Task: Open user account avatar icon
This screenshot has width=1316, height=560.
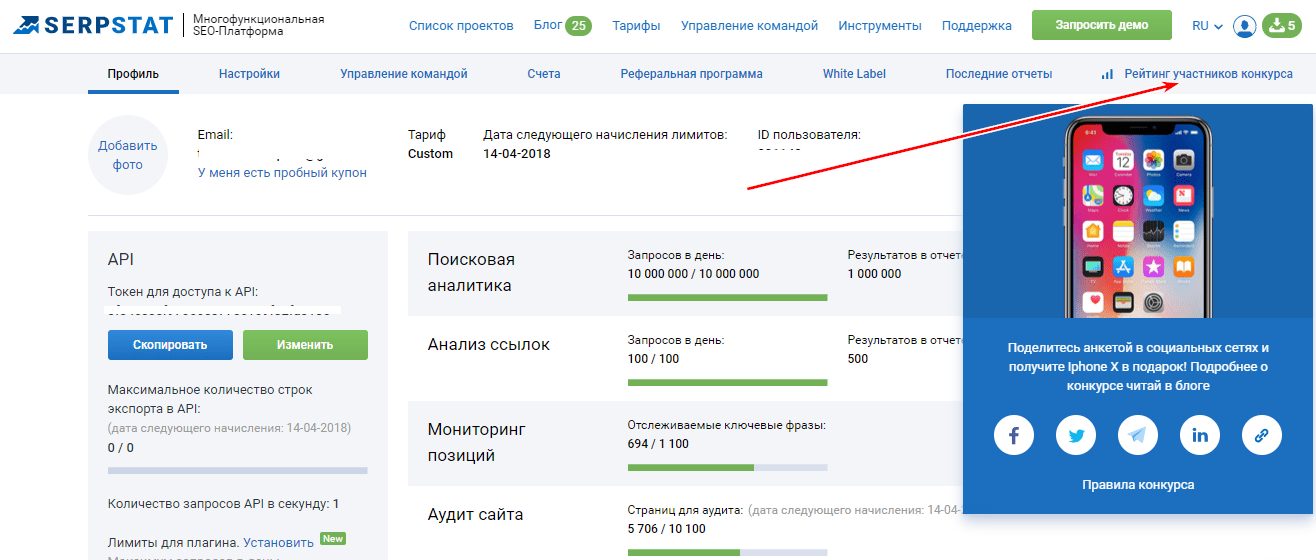Action: (1244, 26)
